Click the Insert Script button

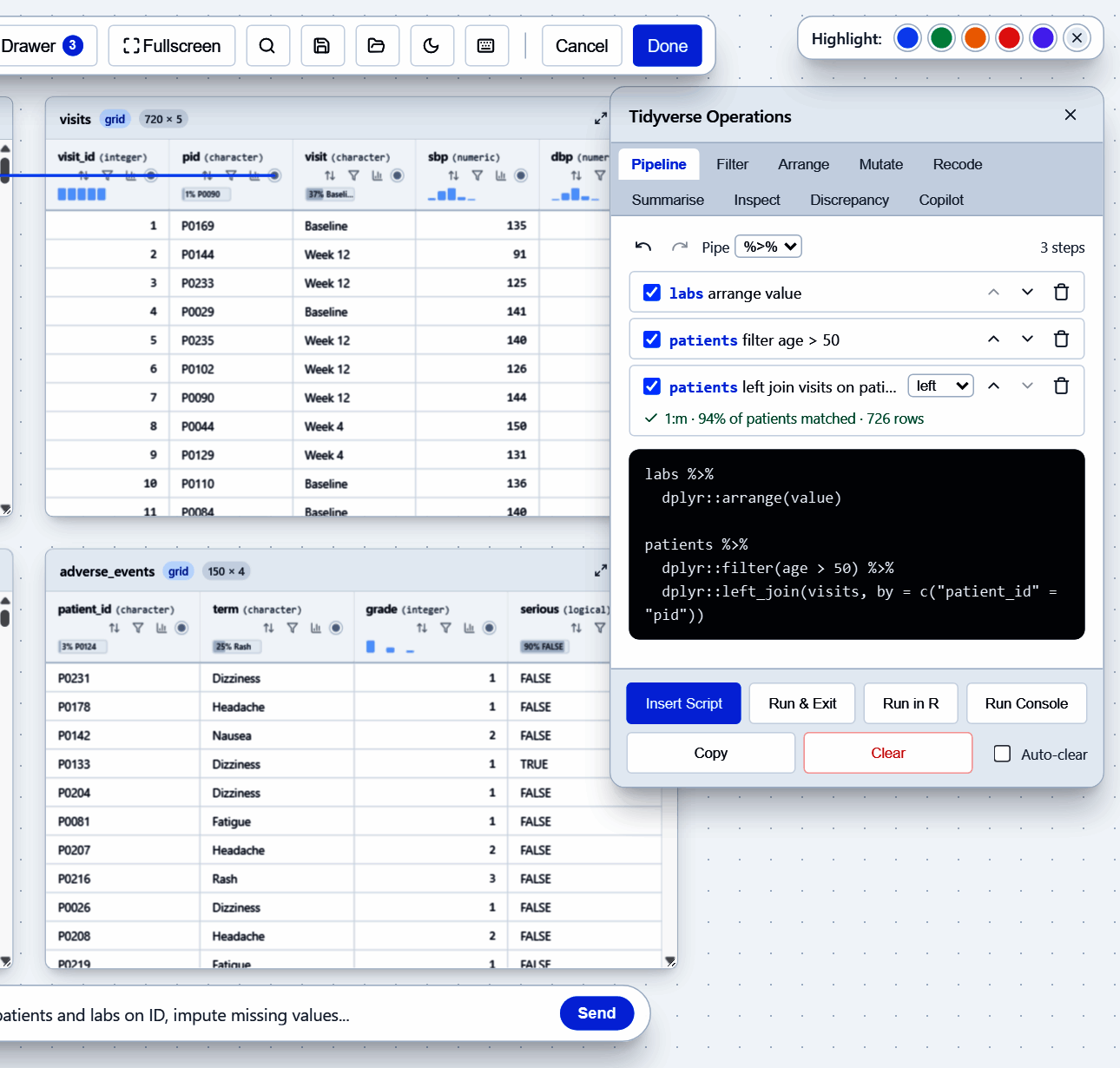[683, 703]
